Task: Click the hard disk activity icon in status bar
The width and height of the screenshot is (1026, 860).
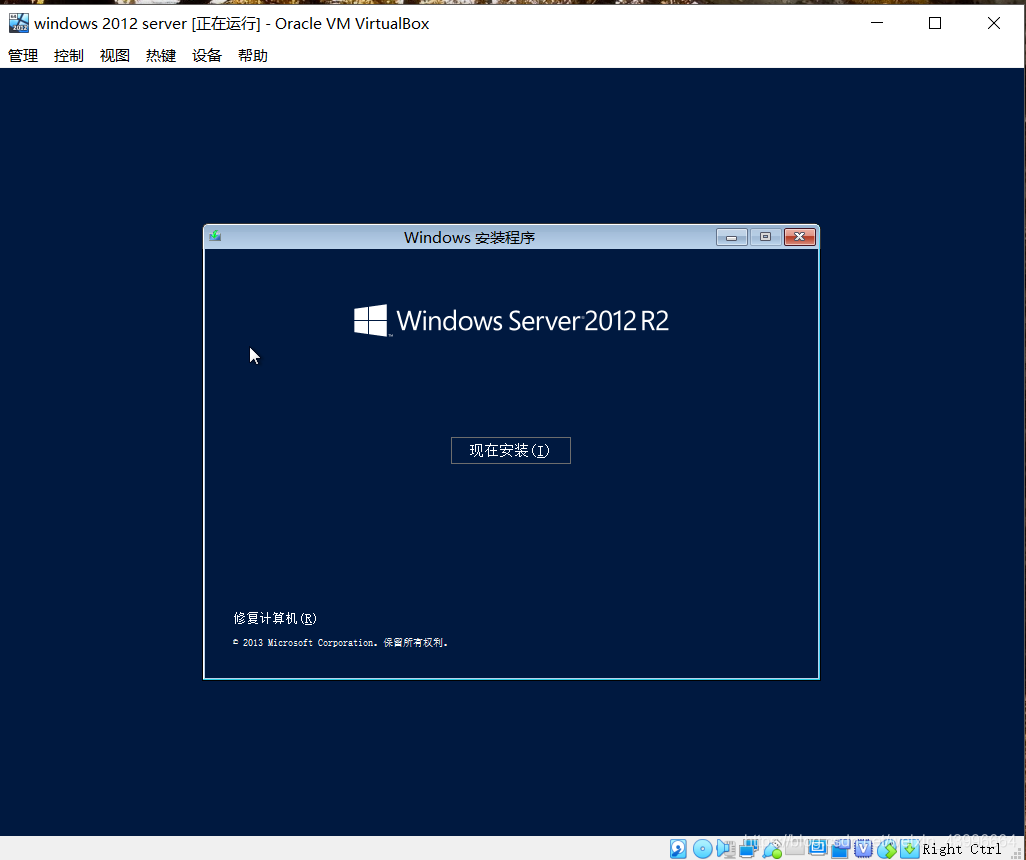Action: click(678, 849)
